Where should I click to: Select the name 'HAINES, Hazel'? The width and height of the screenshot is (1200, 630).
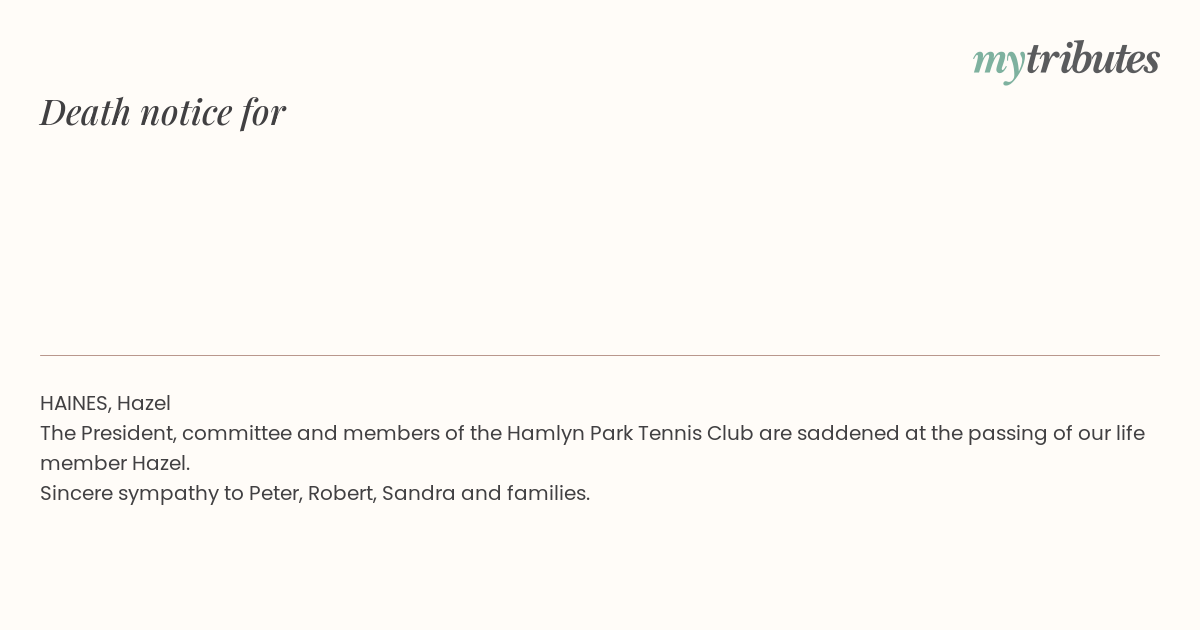coord(105,403)
